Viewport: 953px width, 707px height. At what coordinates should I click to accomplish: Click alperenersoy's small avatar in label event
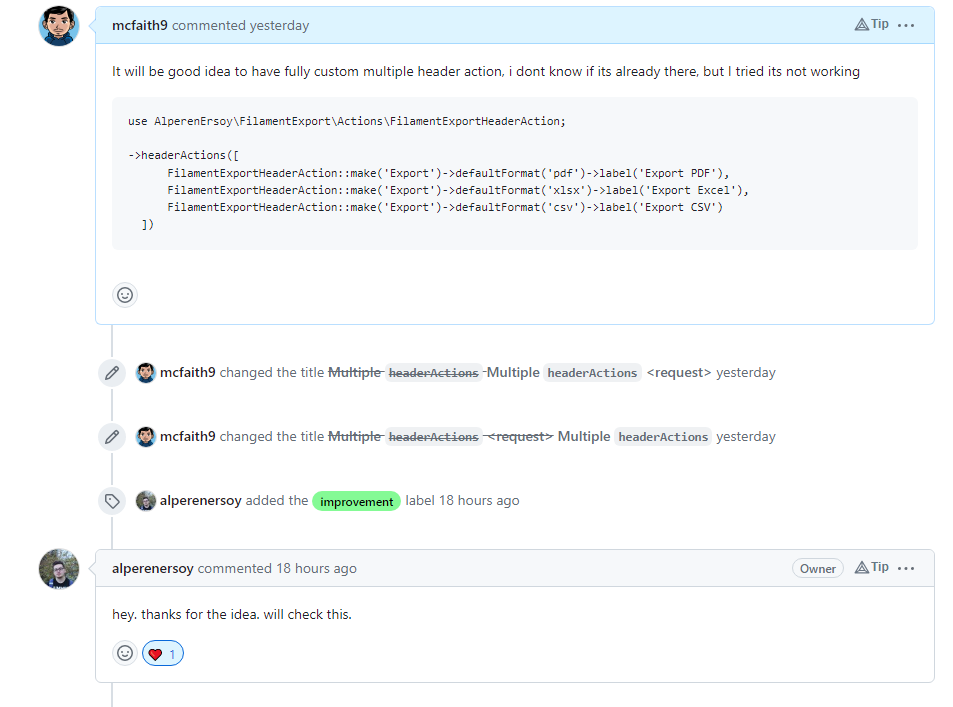[x=146, y=501]
